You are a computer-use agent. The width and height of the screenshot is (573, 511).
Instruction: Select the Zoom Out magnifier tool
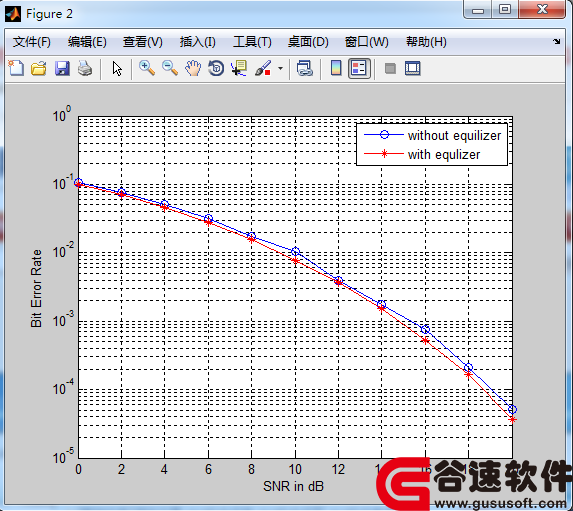click(x=170, y=68)
